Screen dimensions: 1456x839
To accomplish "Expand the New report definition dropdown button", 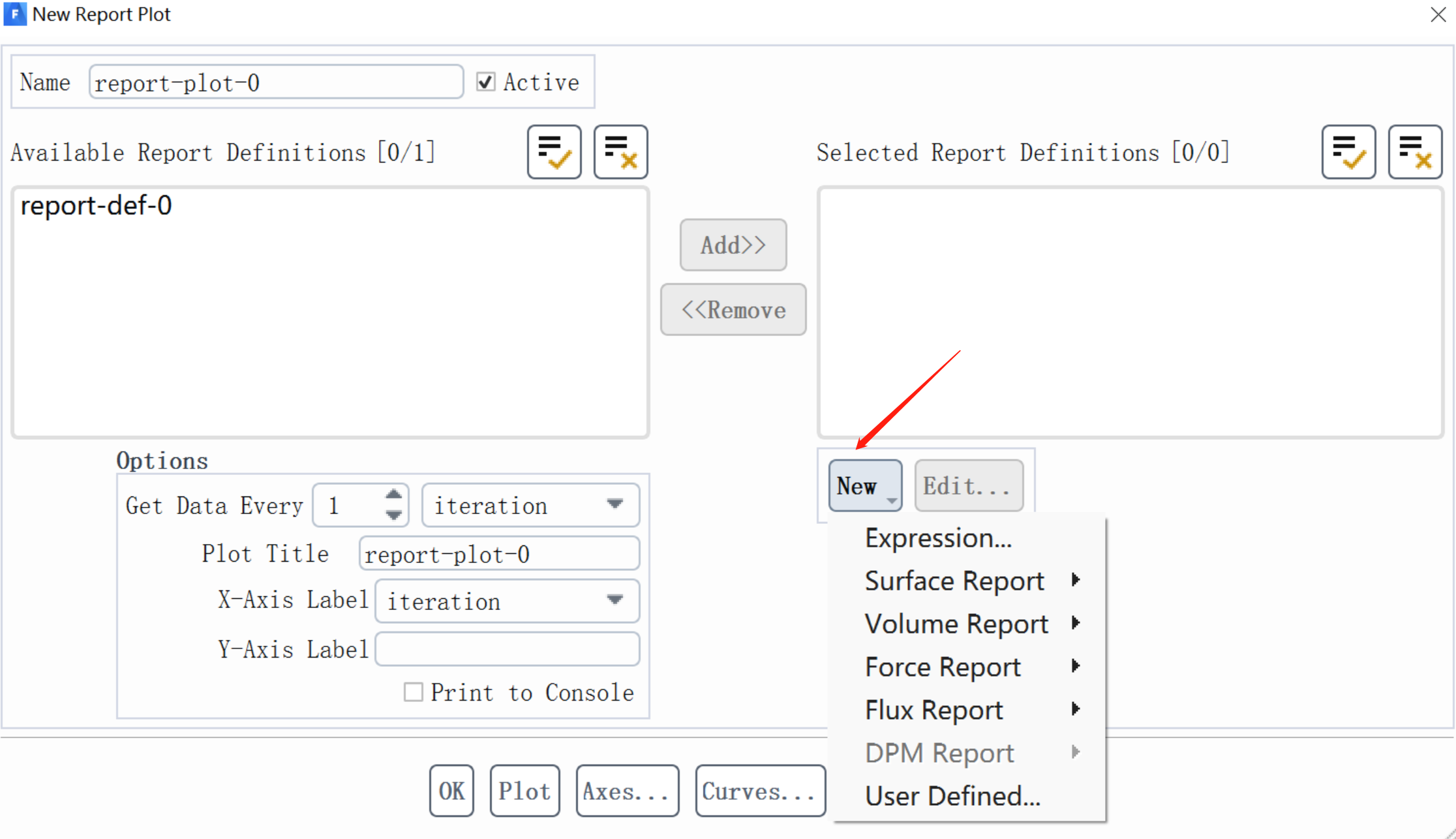I will [865, 485].
